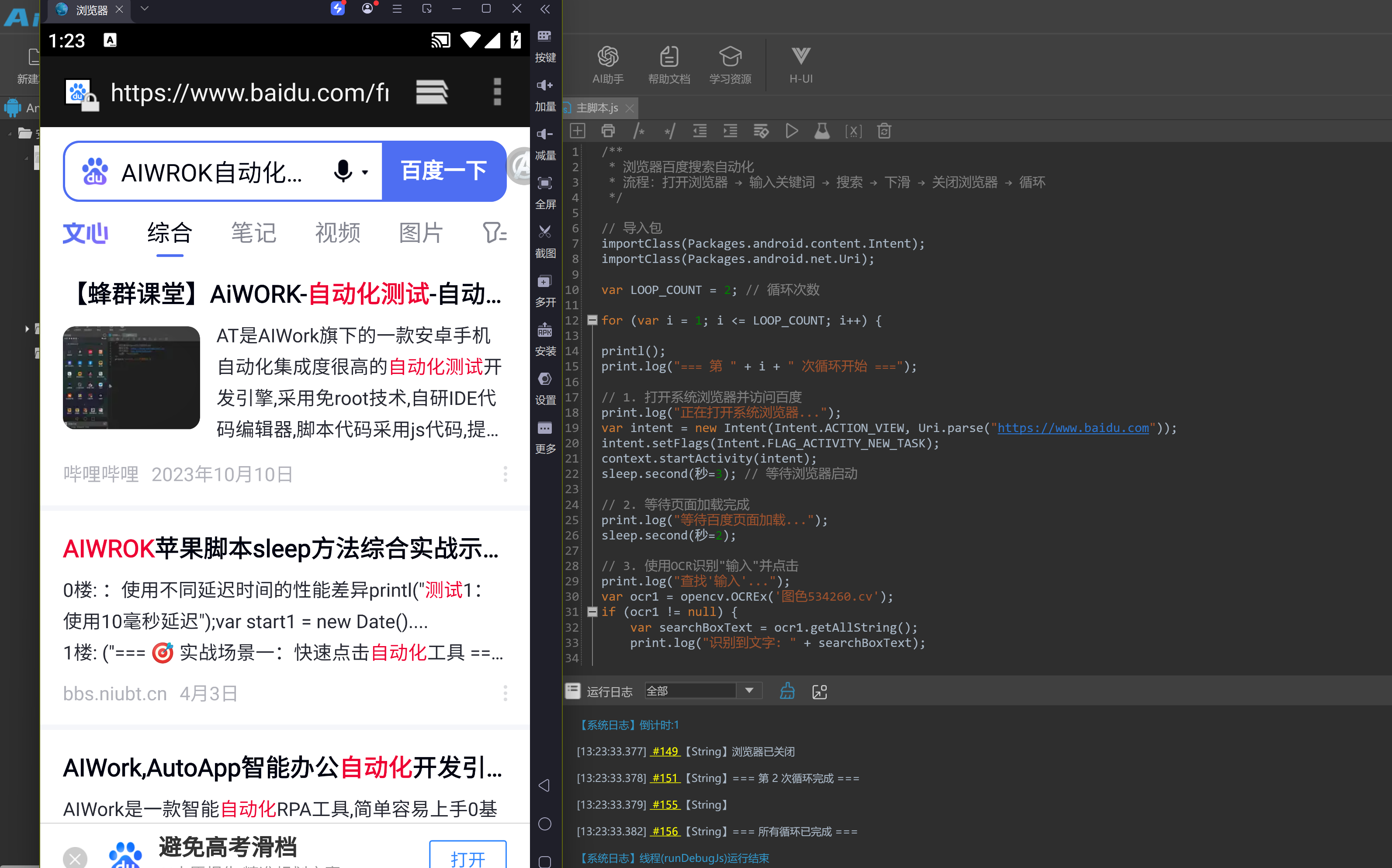Open log line link #151
1392x868 pixels.
665,778
